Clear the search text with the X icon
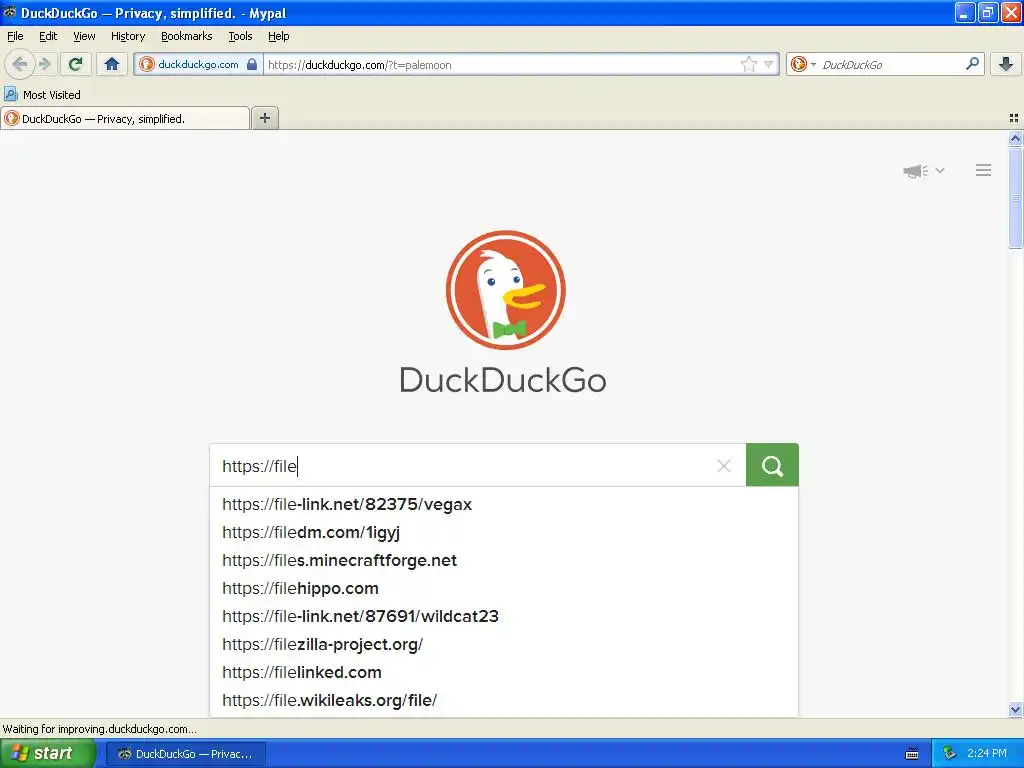This screenshot has width=1024, height=768. coord(724,466)
